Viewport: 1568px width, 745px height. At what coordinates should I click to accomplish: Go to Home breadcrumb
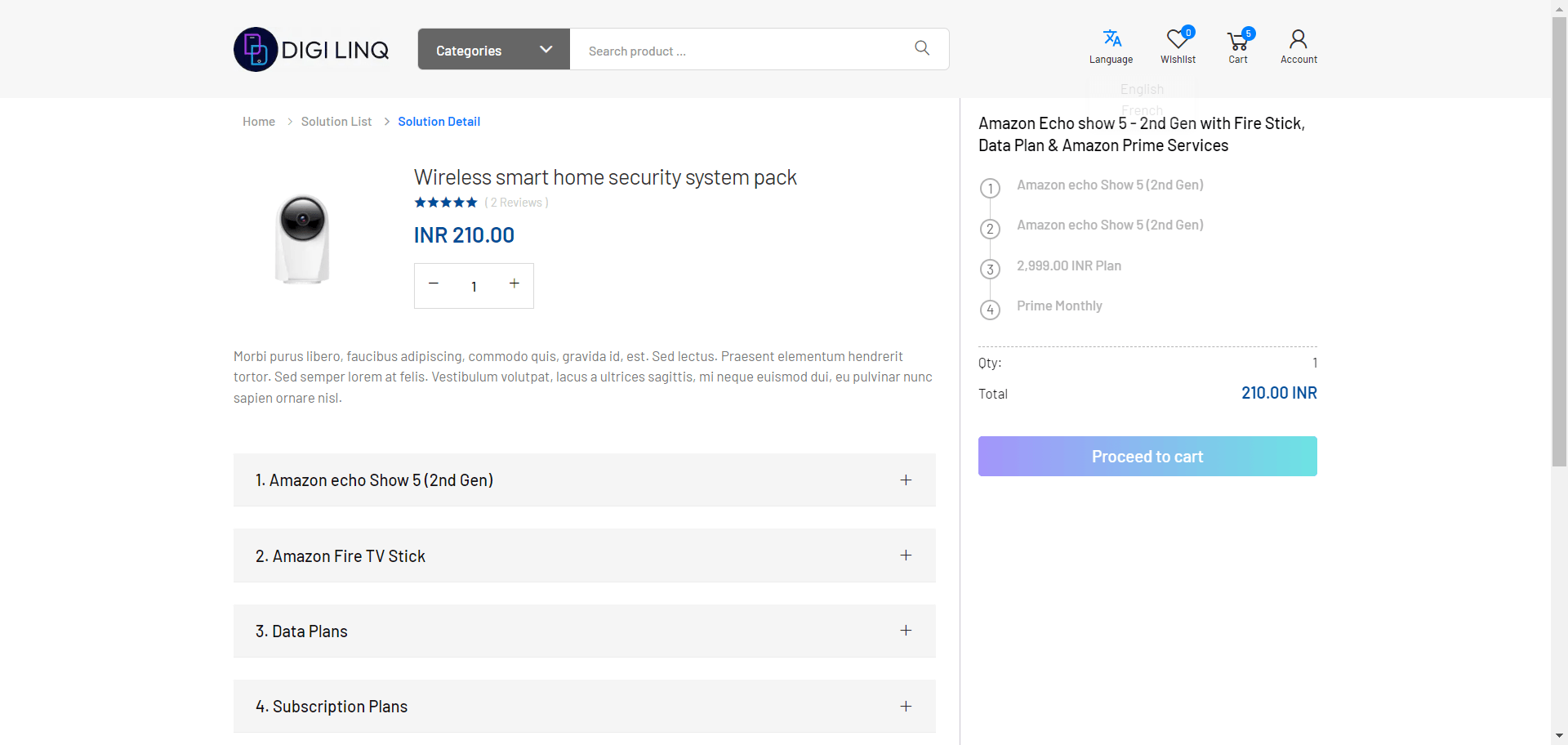coord(258,122)
